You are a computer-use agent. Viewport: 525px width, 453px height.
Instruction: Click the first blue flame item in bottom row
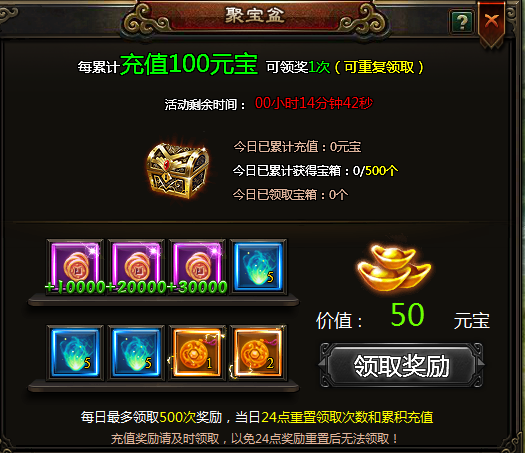[x=75, y=353]
